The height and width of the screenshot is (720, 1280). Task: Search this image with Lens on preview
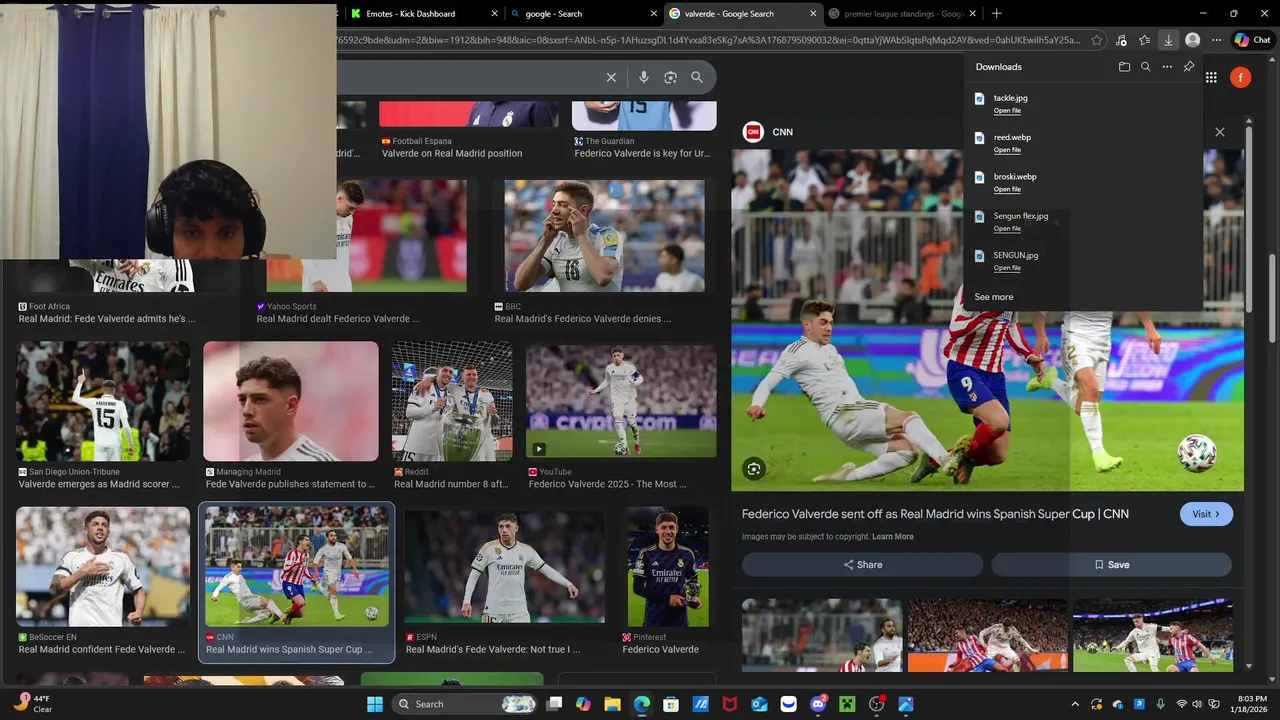pyautogui.click(x=754, y=468)
